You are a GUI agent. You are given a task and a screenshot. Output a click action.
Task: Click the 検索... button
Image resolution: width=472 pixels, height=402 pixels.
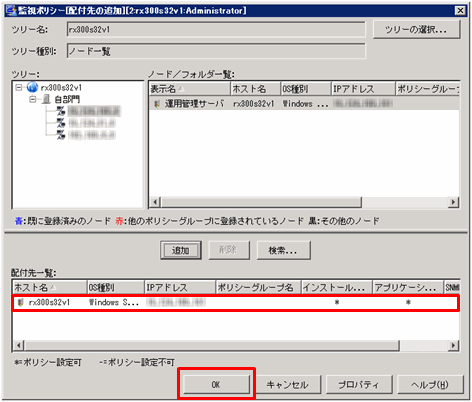(x=283, y=250)
